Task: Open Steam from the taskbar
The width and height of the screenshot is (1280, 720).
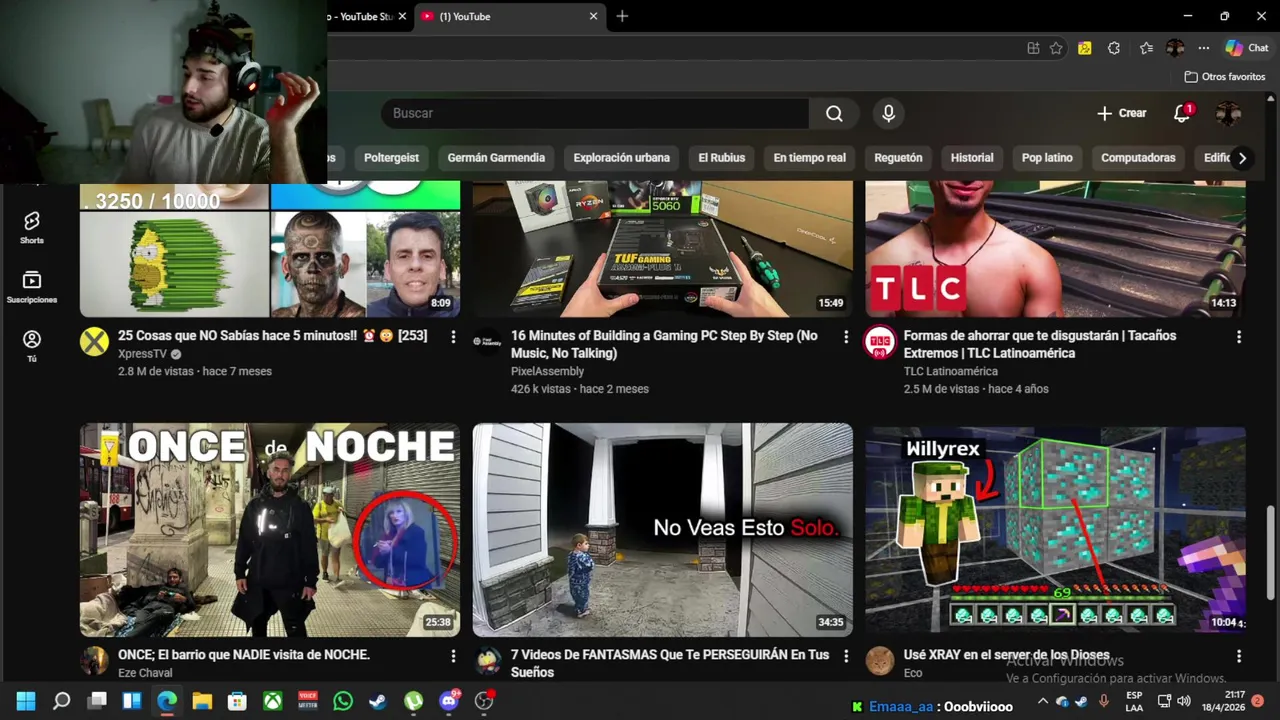Action: point(378,701)
